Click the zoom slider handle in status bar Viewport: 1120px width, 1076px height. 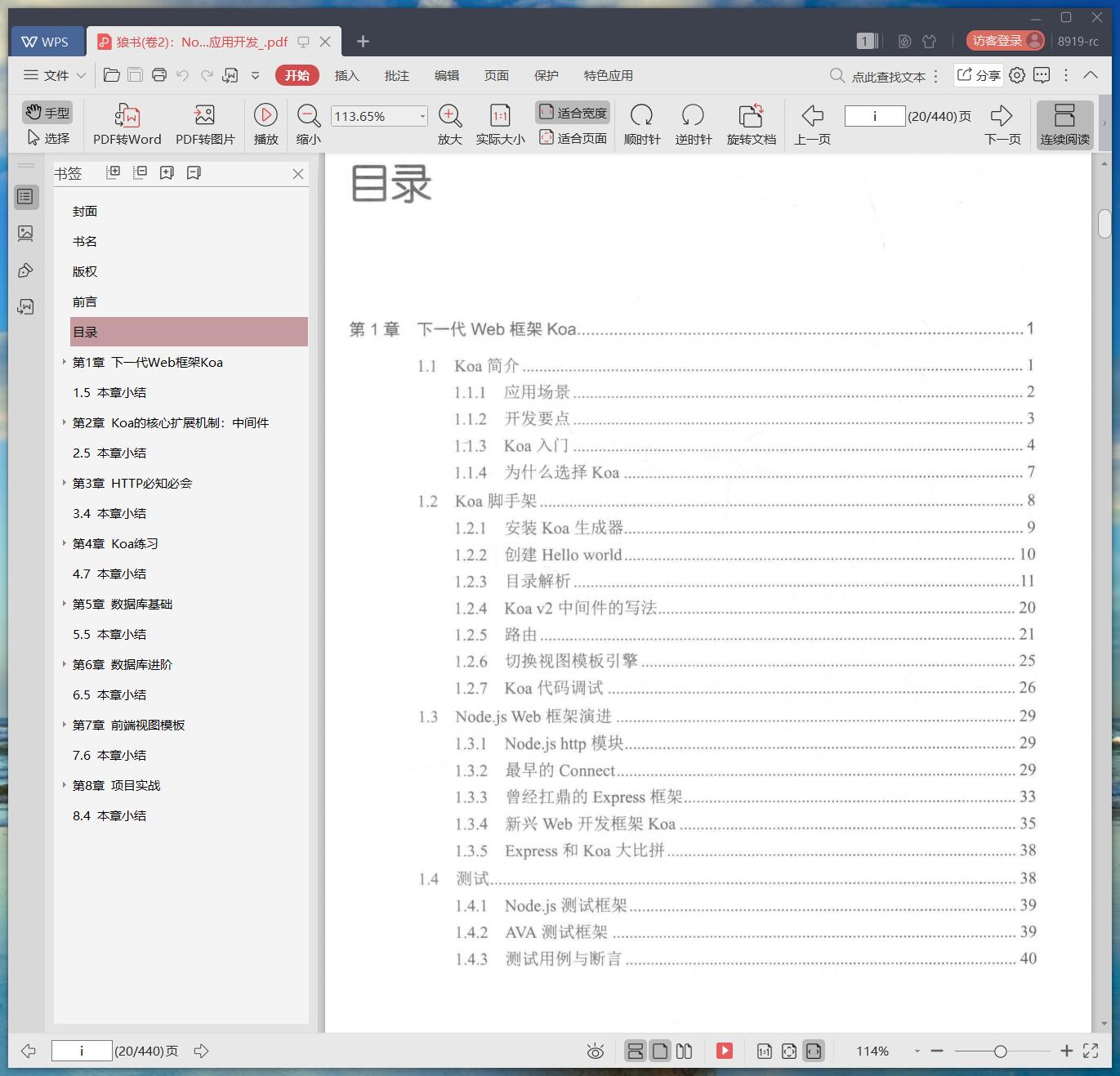pos(1000,1051)
